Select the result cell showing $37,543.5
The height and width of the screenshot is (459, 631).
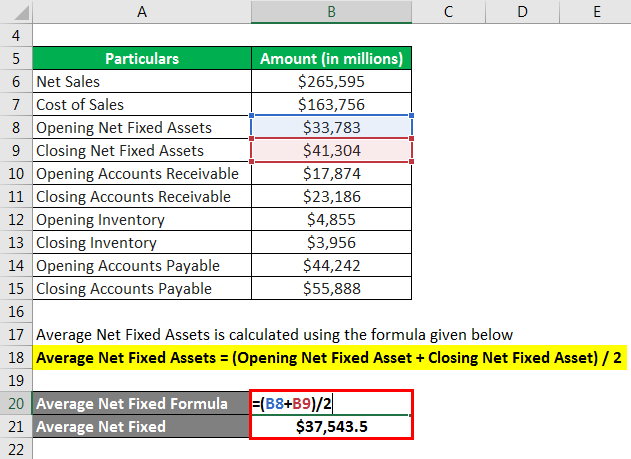coord(331,427)
